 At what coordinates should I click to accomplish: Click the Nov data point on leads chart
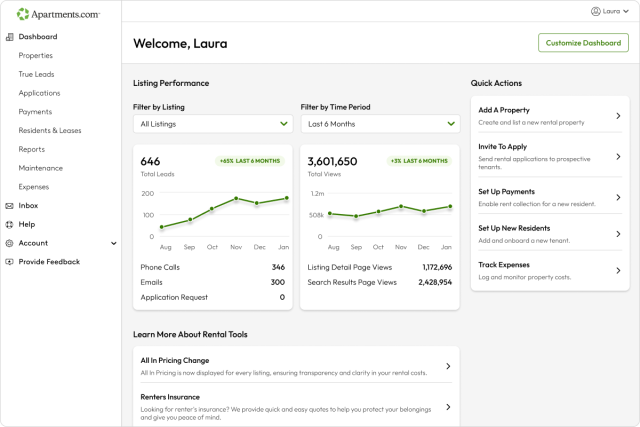(236, 198)
